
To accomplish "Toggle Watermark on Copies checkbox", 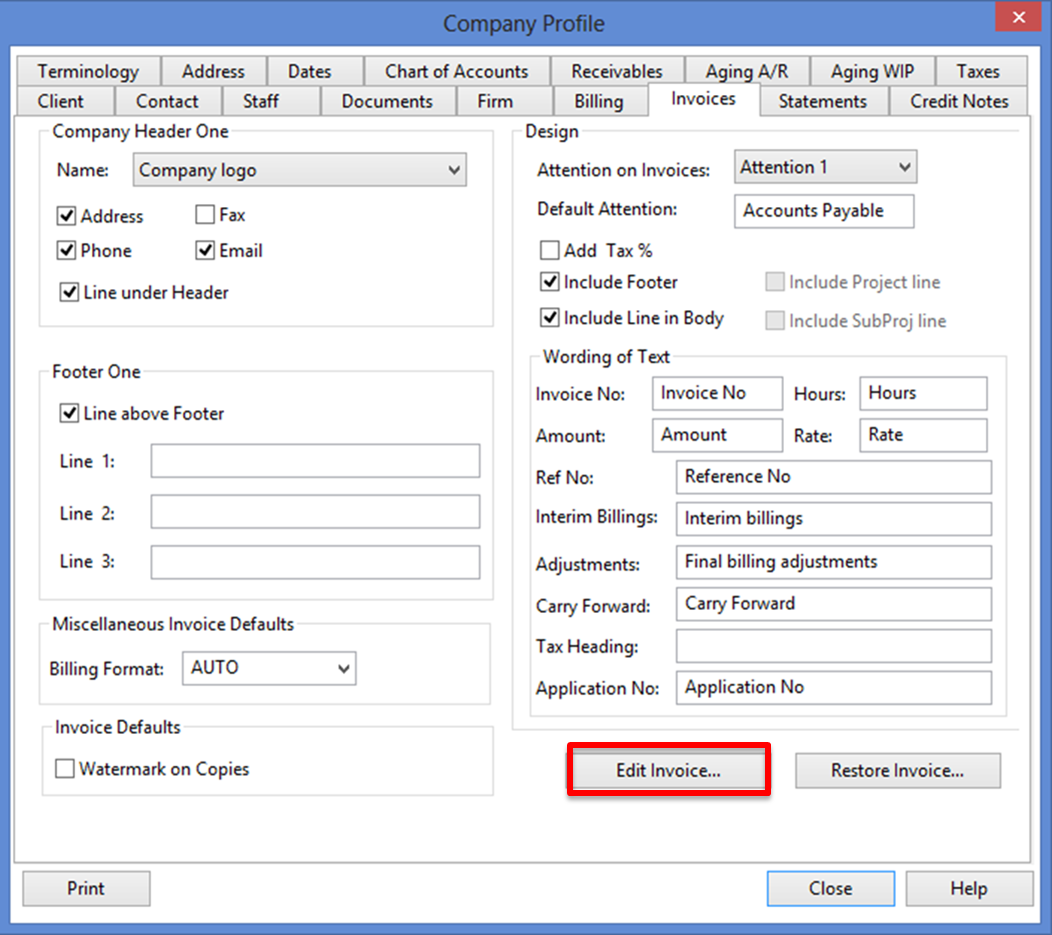I will pos(65,769).
